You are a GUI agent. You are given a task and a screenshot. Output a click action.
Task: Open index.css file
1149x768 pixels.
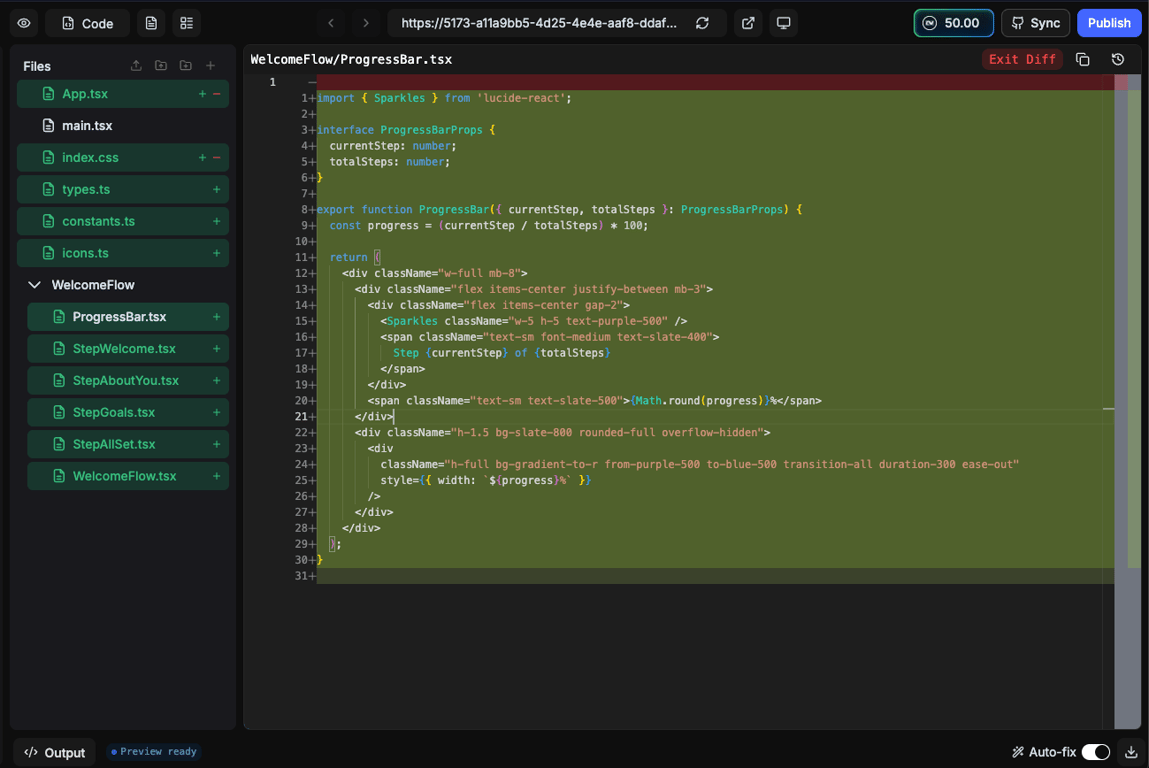pos(122,158)
